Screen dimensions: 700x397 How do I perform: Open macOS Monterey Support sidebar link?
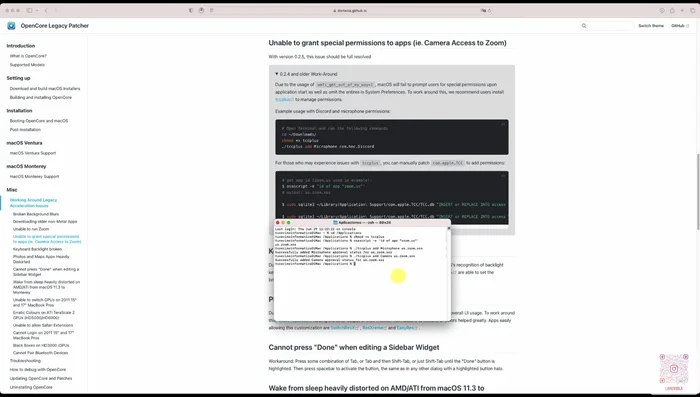pyautogui.click(x=34, y=177)
